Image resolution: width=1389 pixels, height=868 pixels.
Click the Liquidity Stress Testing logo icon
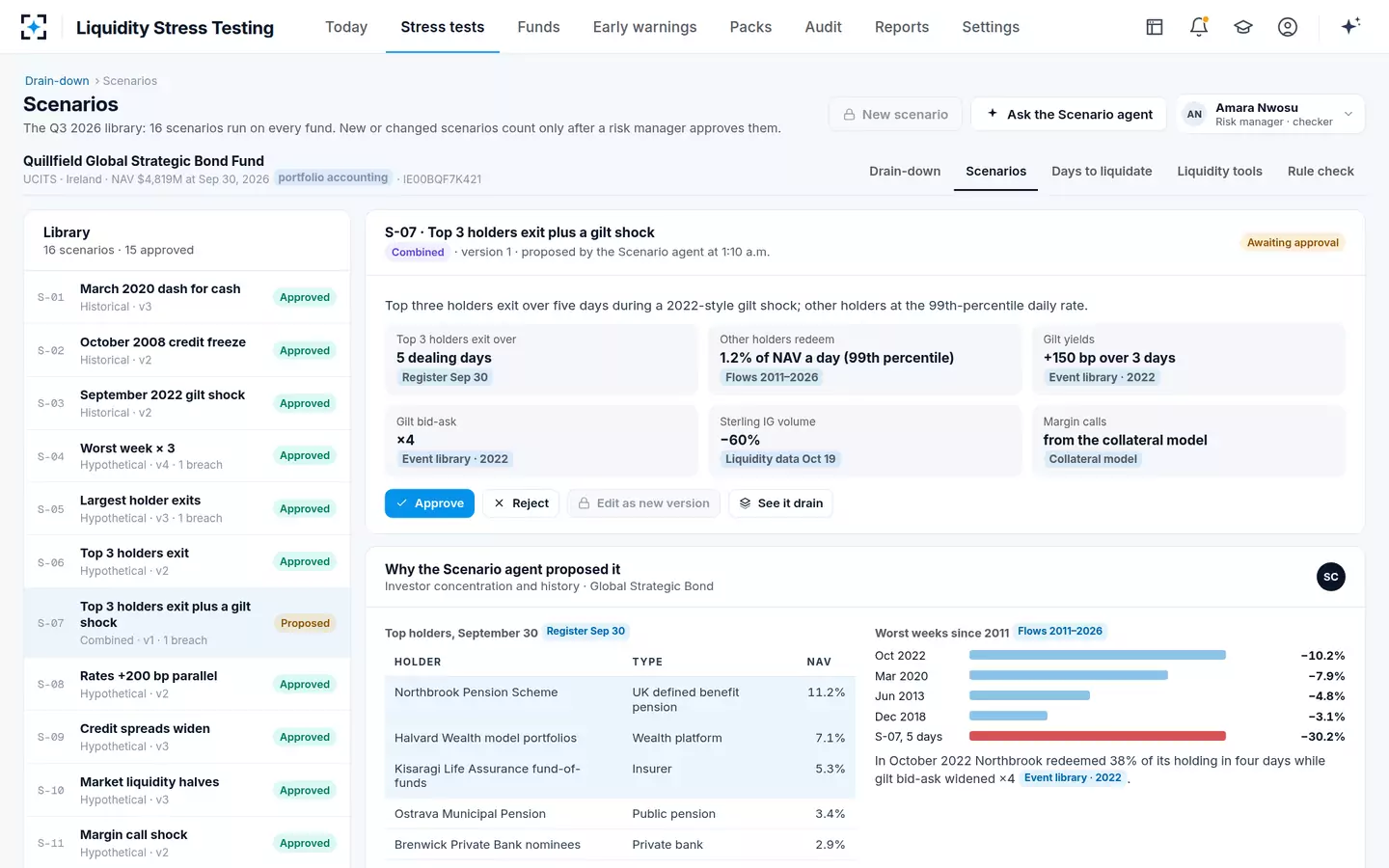click(34, 27)
